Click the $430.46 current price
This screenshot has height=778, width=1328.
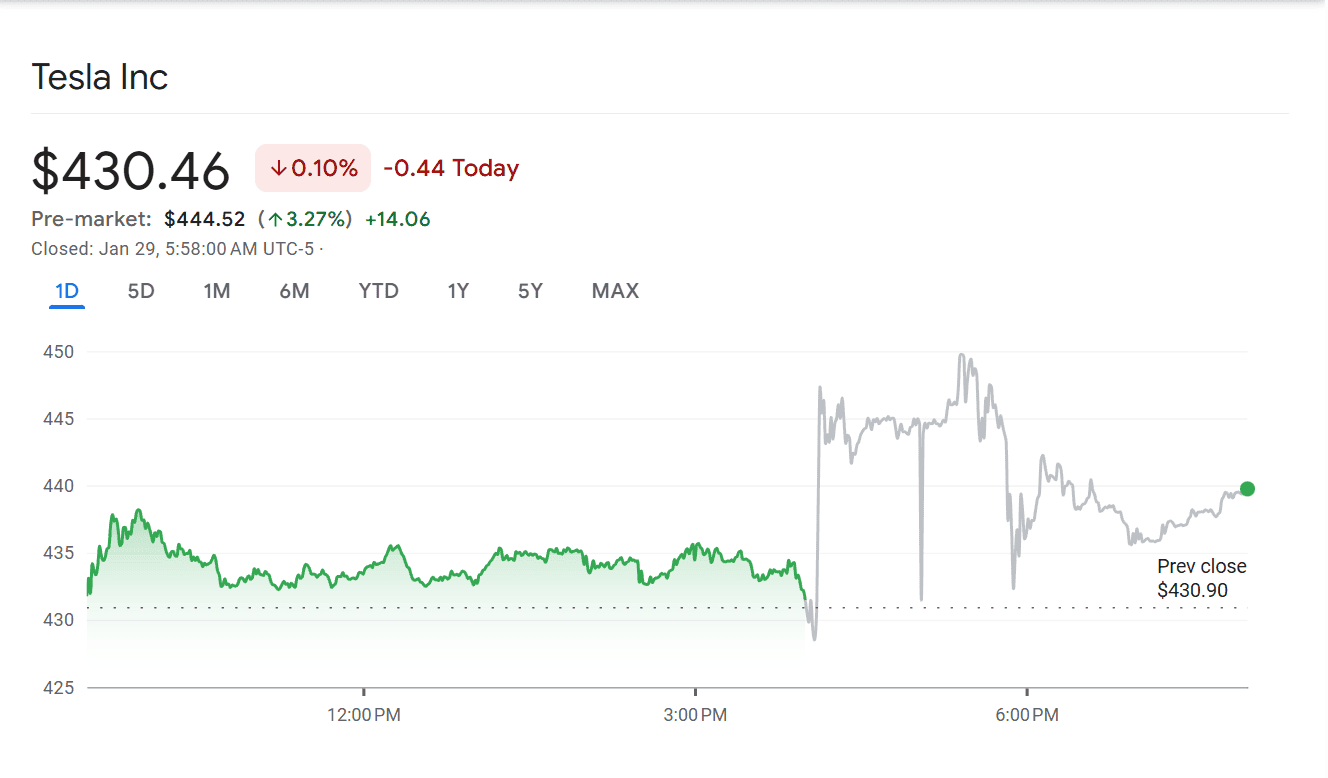click(x=131, y=170)
